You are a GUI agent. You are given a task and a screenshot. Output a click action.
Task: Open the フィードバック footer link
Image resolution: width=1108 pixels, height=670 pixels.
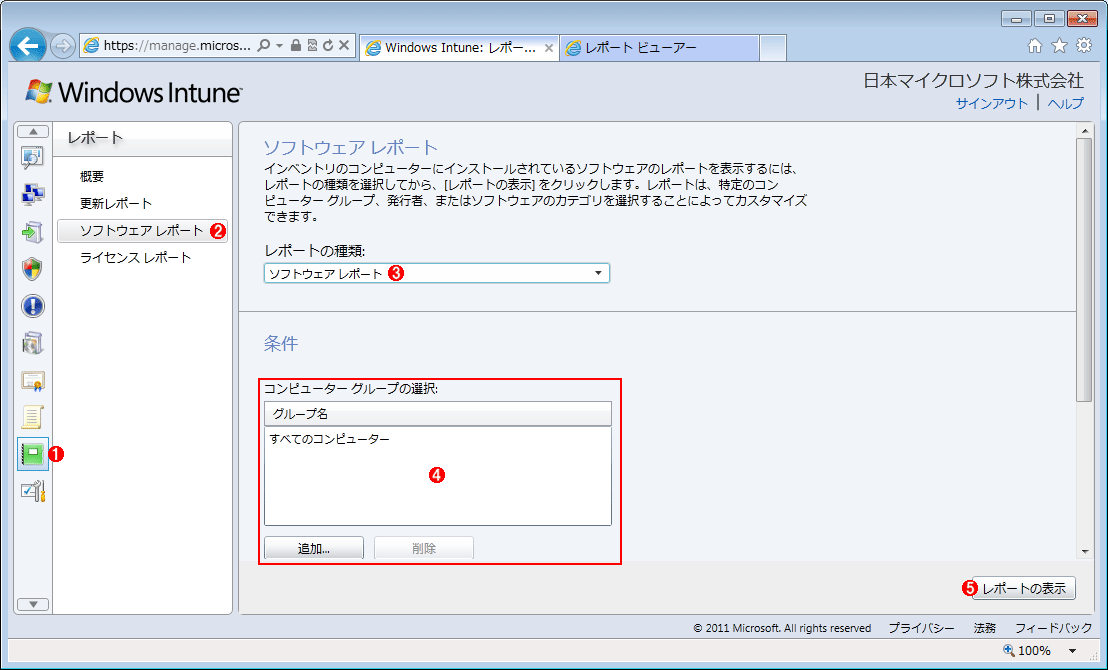tap(1053, 628)
